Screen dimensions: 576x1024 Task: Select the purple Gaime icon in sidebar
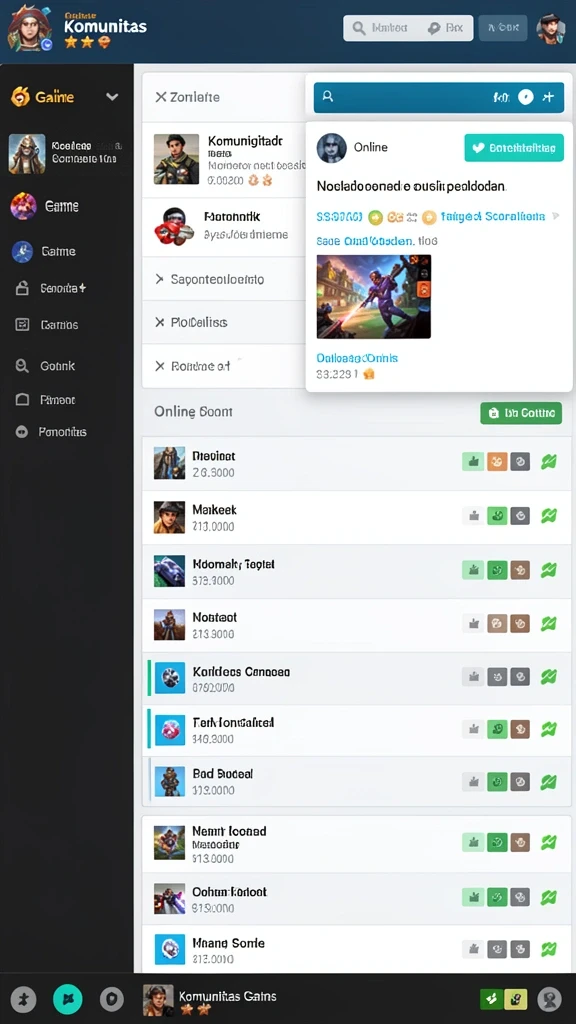[x=24, y=206]
